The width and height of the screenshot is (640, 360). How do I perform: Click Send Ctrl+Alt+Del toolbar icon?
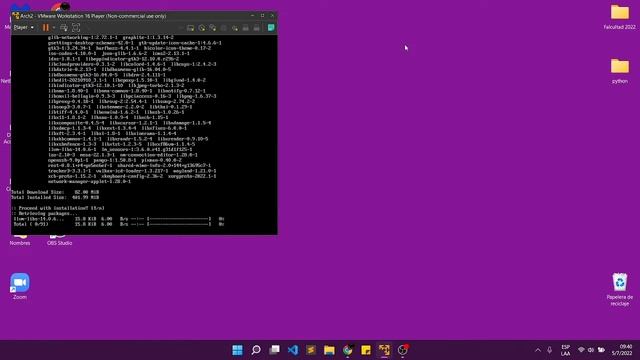pos(64,28)
